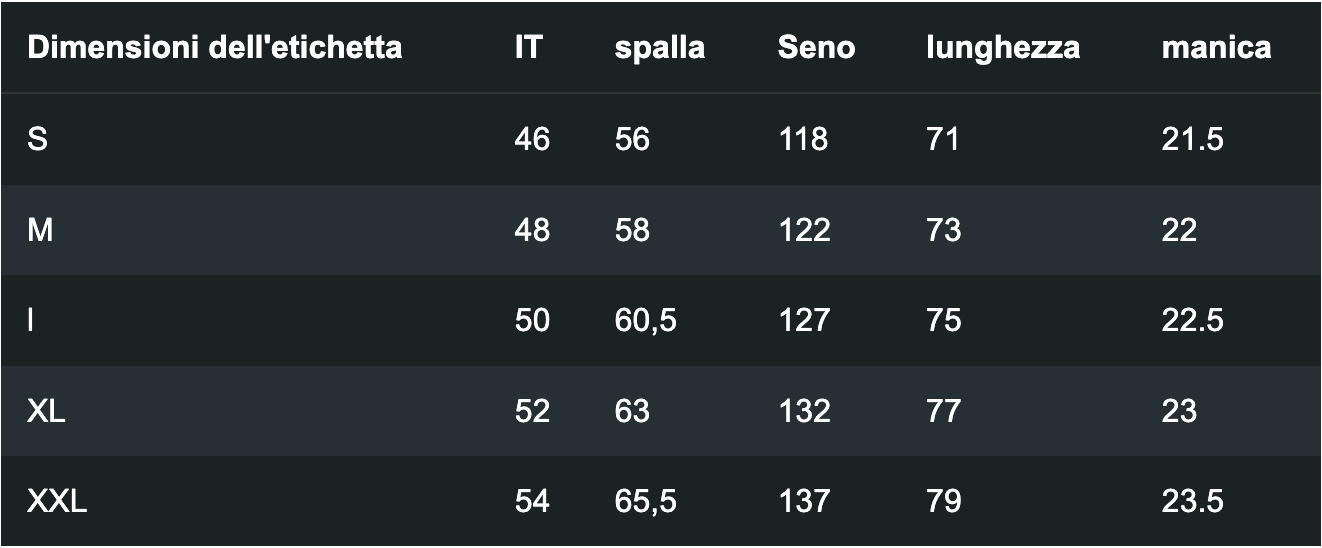This screenshot has height=548, width=1322.
Task: Select the 'spalla' column header
Action: [659, 47]
